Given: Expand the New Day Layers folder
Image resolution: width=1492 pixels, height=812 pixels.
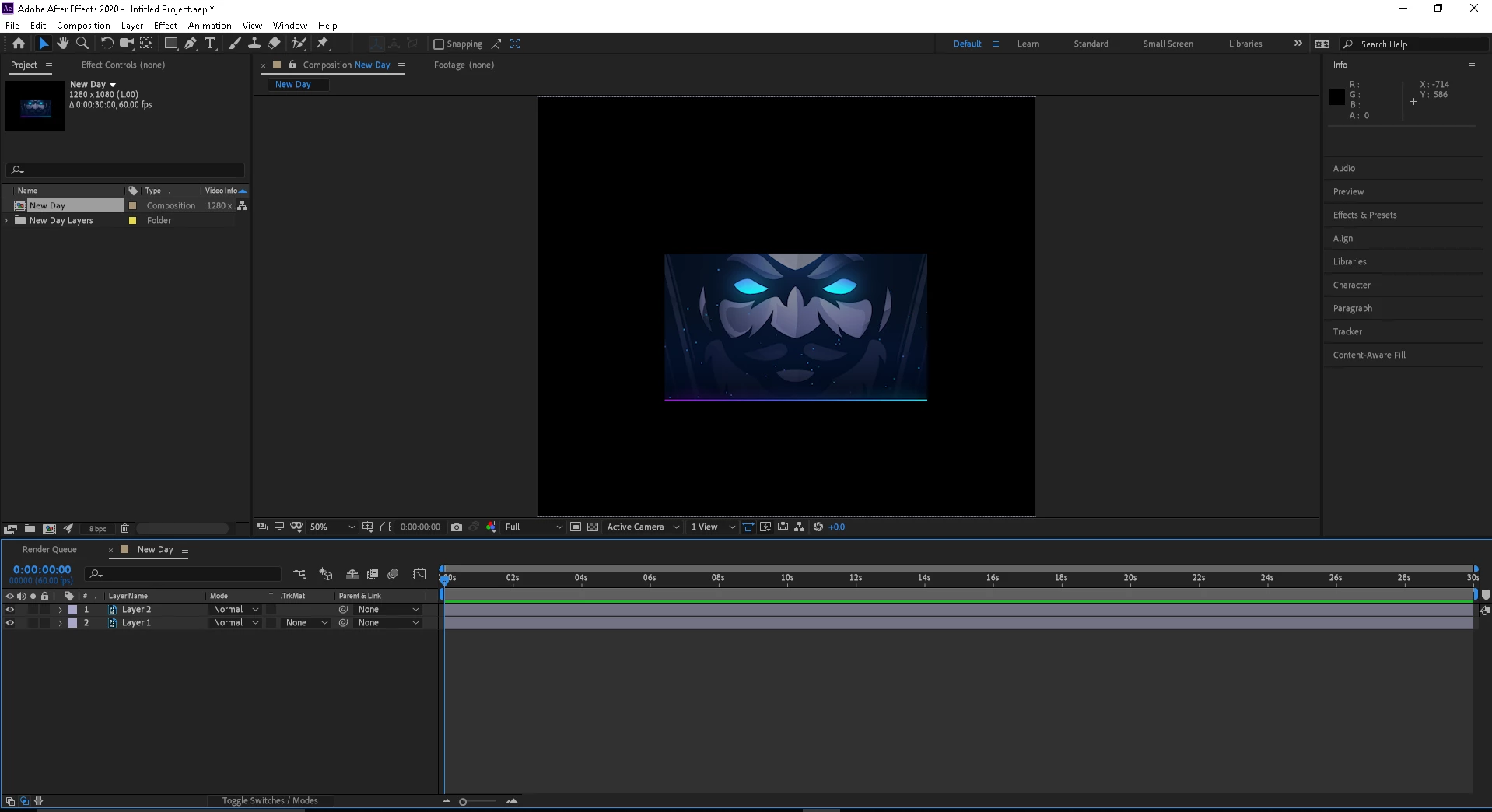Looking at the screenshot, I should pos(7,221).
